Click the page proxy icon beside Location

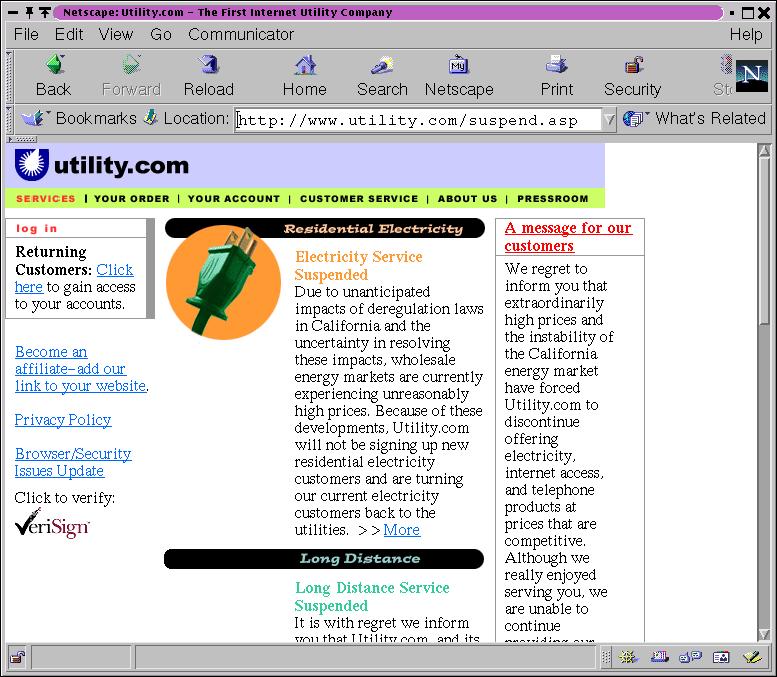151,117
